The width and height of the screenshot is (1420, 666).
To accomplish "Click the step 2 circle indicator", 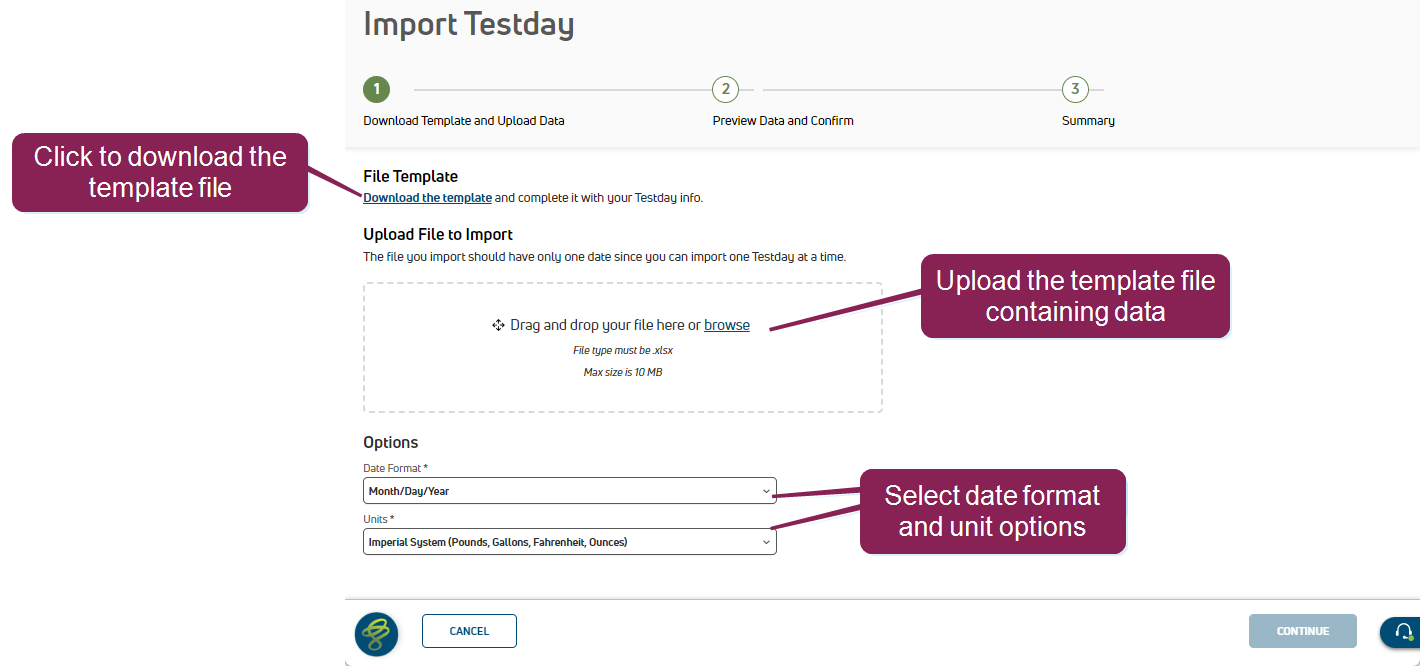I will tap(725, 89).
